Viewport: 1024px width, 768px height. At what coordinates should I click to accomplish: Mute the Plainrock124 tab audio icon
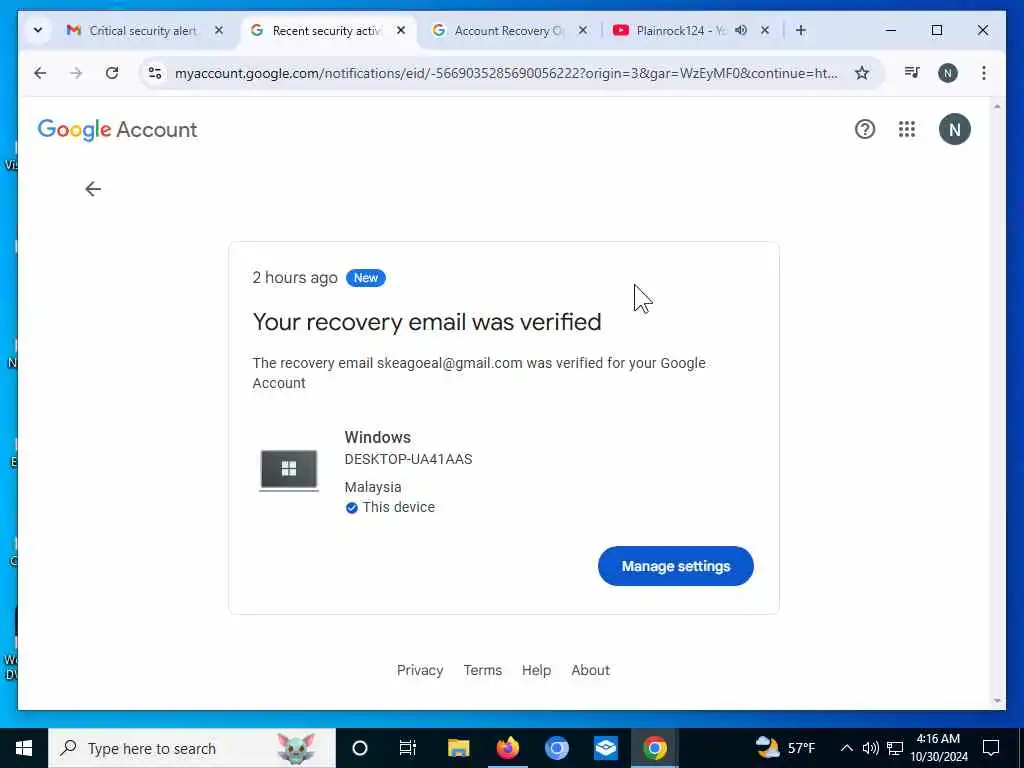[741, 30]
